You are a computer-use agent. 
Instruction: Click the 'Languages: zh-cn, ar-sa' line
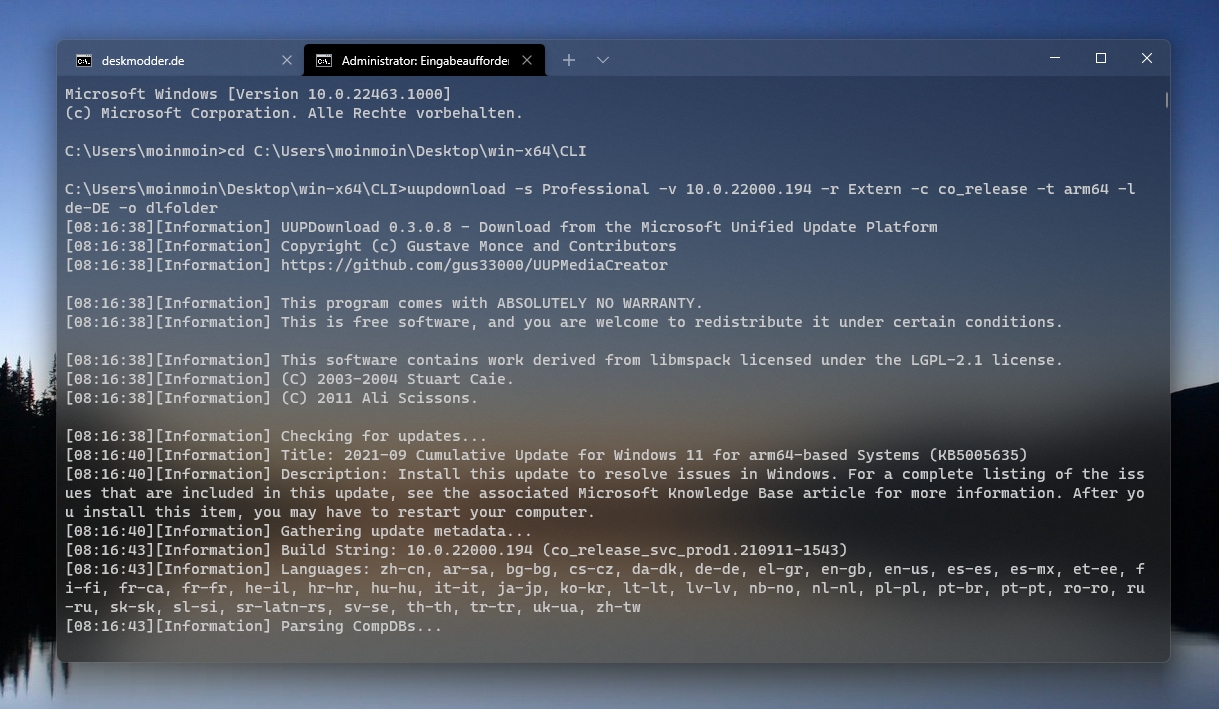click(x=605, y=588)
